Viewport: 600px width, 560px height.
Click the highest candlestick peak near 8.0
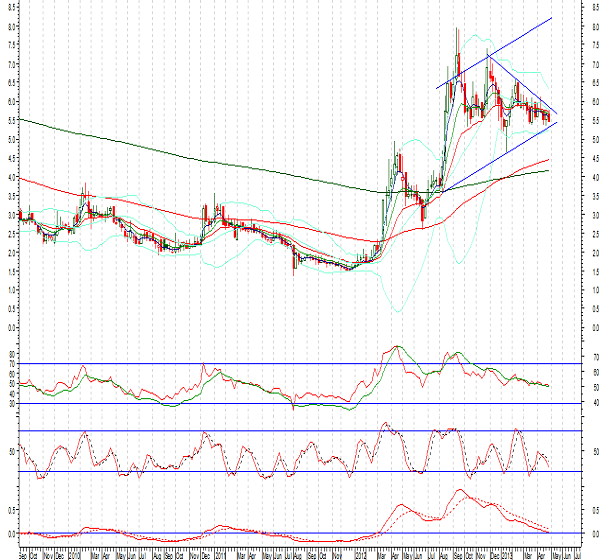click(457, 29)
